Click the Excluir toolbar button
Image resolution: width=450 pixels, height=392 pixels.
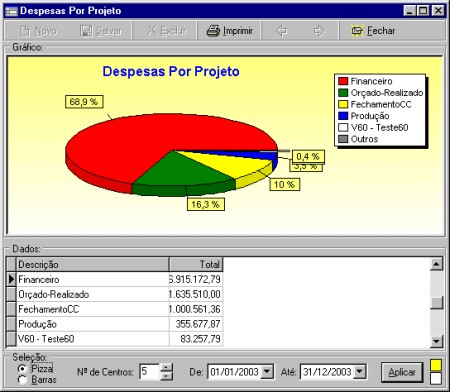[166, 31]
